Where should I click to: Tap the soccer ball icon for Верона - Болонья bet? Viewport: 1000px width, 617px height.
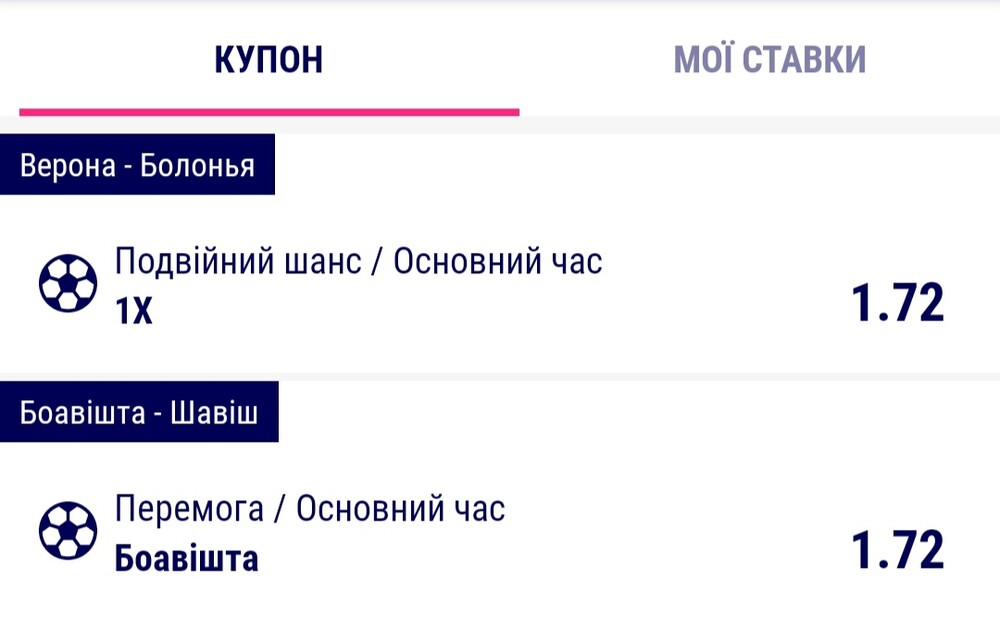click(68, 283)
